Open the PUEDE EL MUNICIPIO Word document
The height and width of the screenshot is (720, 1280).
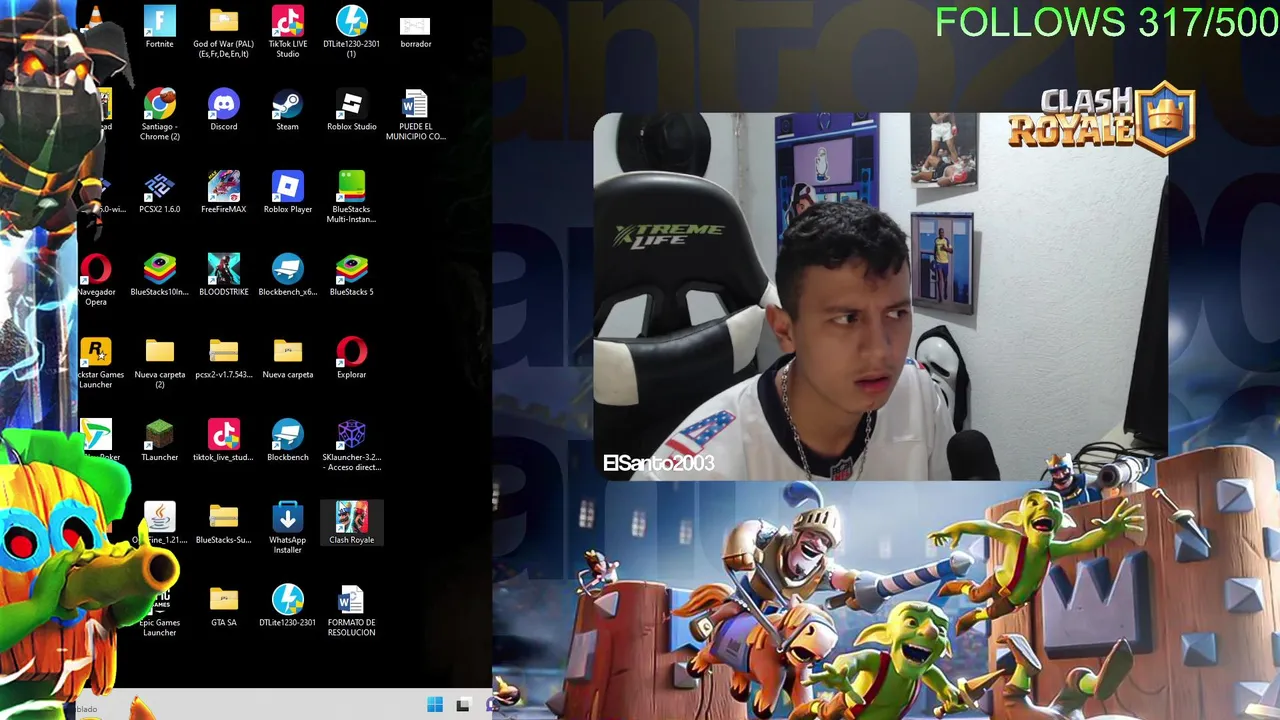416,114
